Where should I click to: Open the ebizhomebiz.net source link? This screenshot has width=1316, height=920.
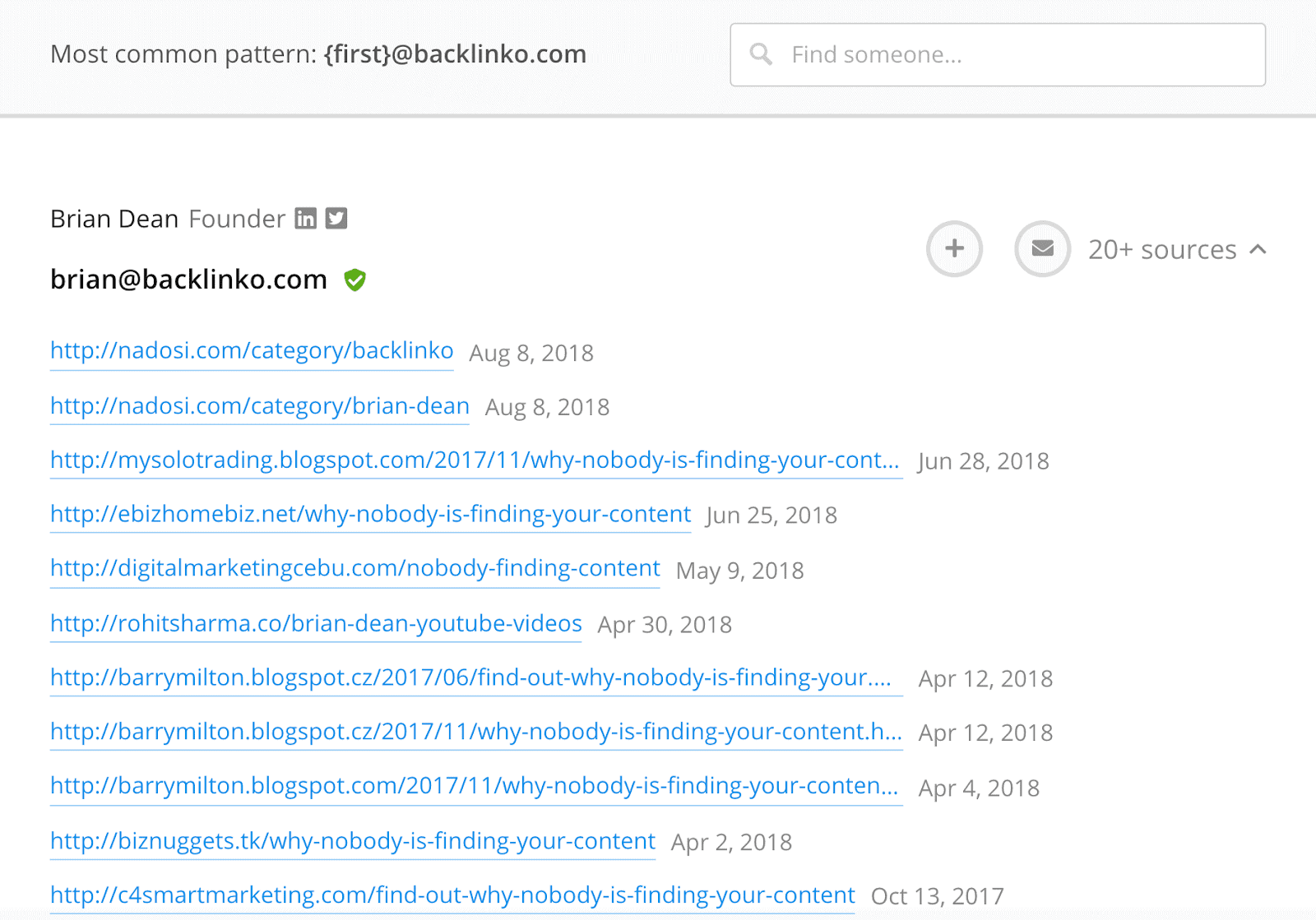point(370,515)
